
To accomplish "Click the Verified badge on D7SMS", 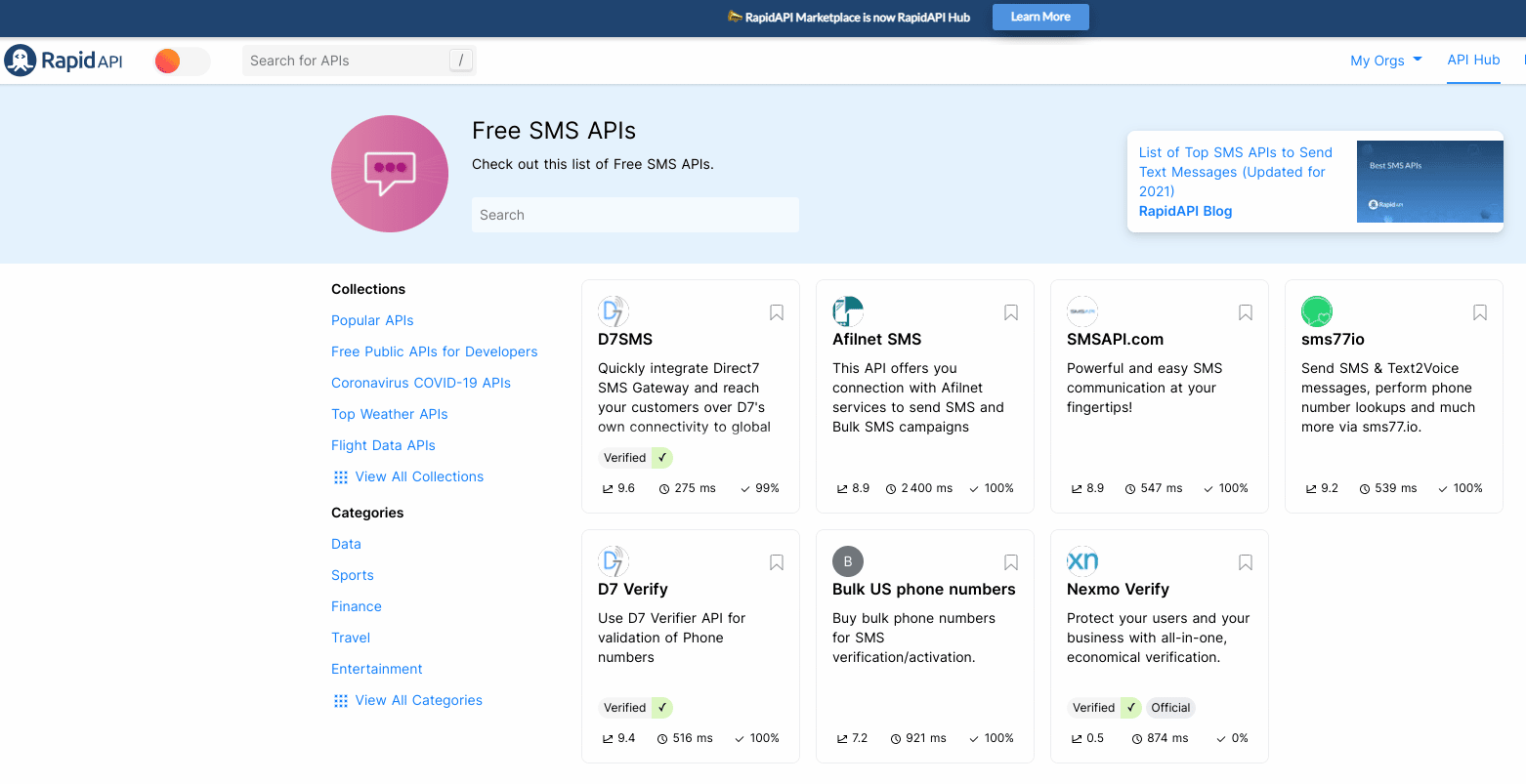I will point(635,458).
